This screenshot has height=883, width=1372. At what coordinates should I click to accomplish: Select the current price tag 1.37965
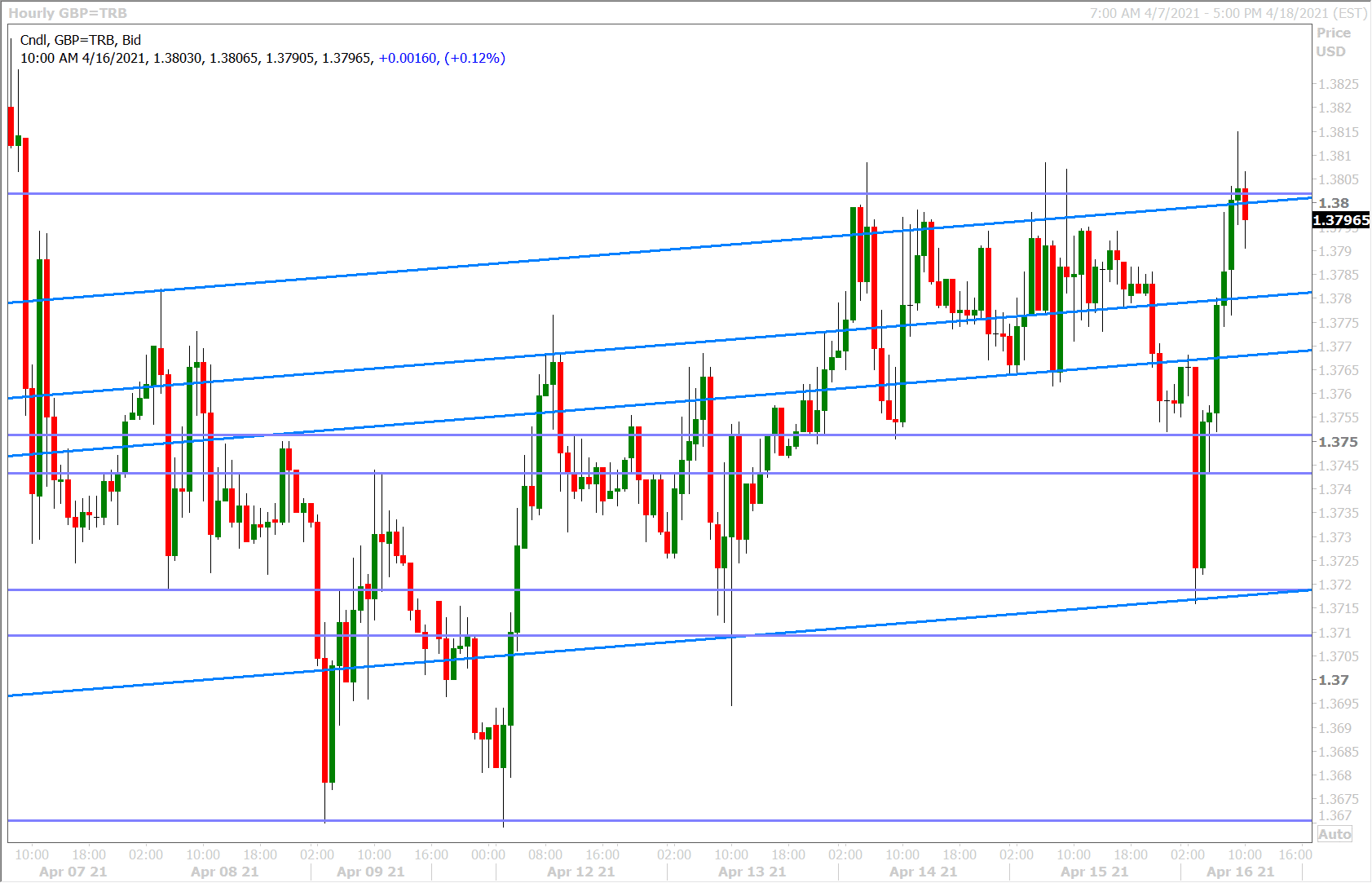click(1341, 220)
